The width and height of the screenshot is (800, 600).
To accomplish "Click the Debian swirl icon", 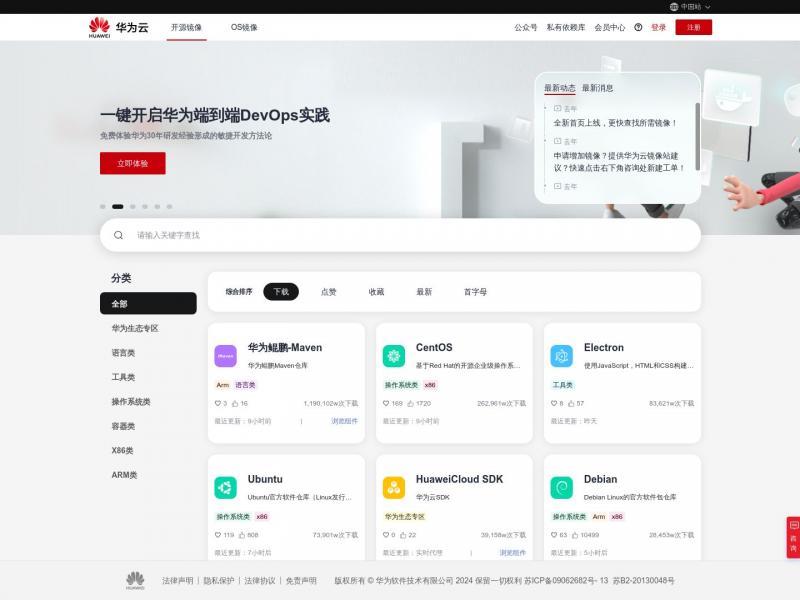I will pos(562,488).
